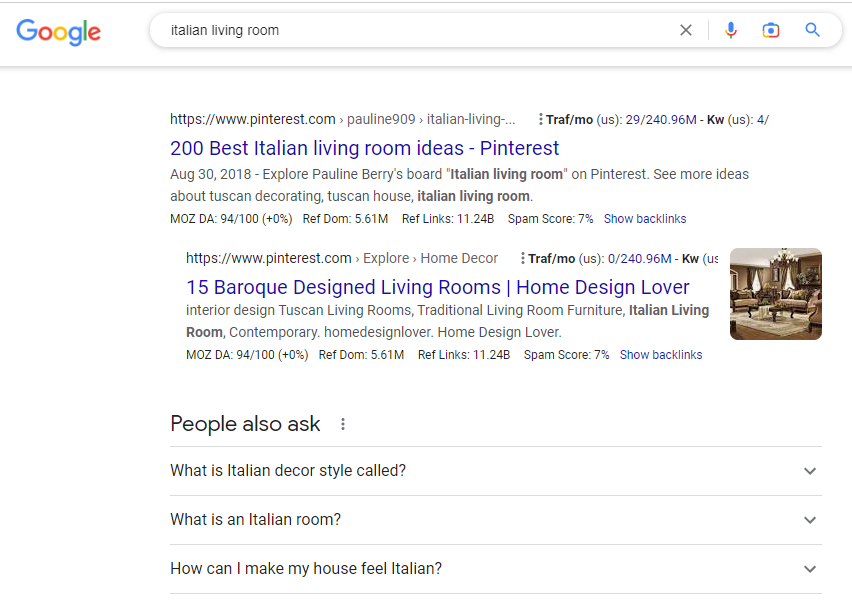Submit search with magnifying glass icon
The height and width of the screenshot is (608, 852).
[x=812, y=30]
